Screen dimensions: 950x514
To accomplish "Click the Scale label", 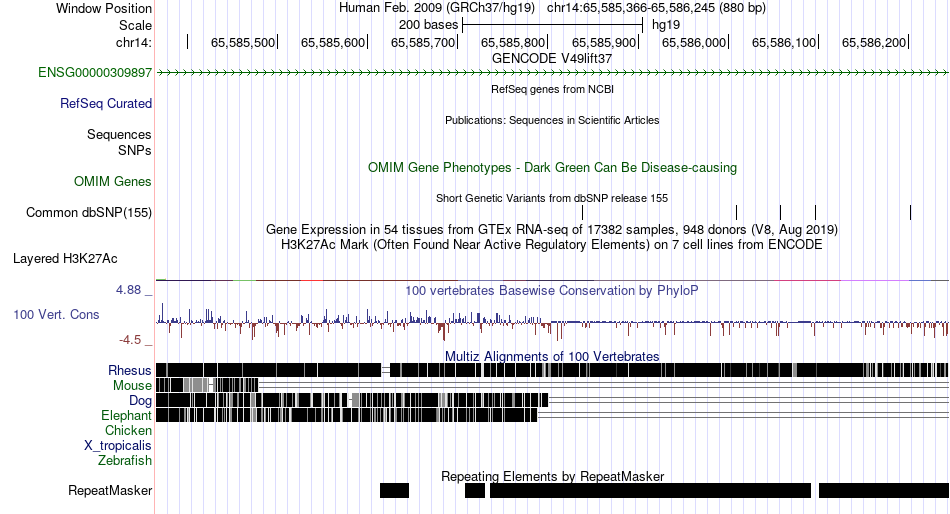I will coord(135,25).
